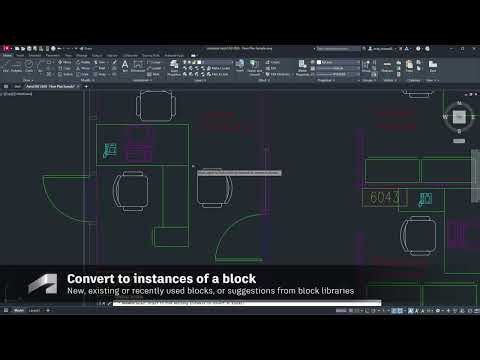The image size is (480, 360).
Task: Toggle ribbon minimize button beside tabs
Action: tap(193, 55)
